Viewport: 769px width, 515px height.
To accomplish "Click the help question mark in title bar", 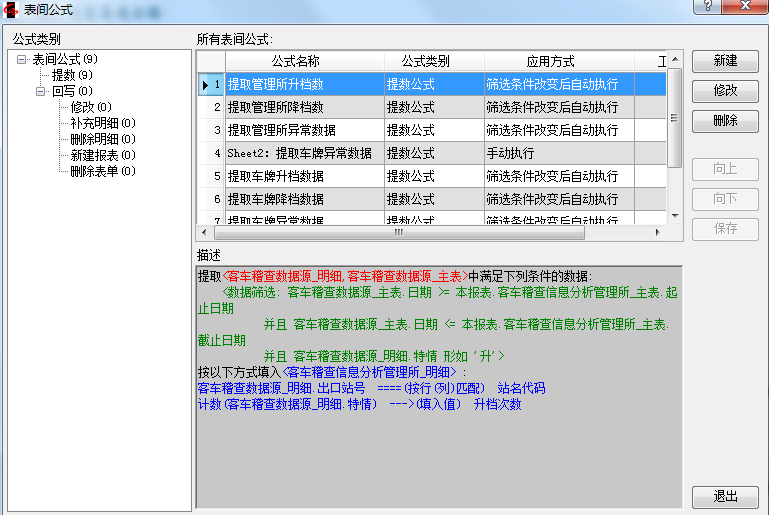I will tap(708, 6).
